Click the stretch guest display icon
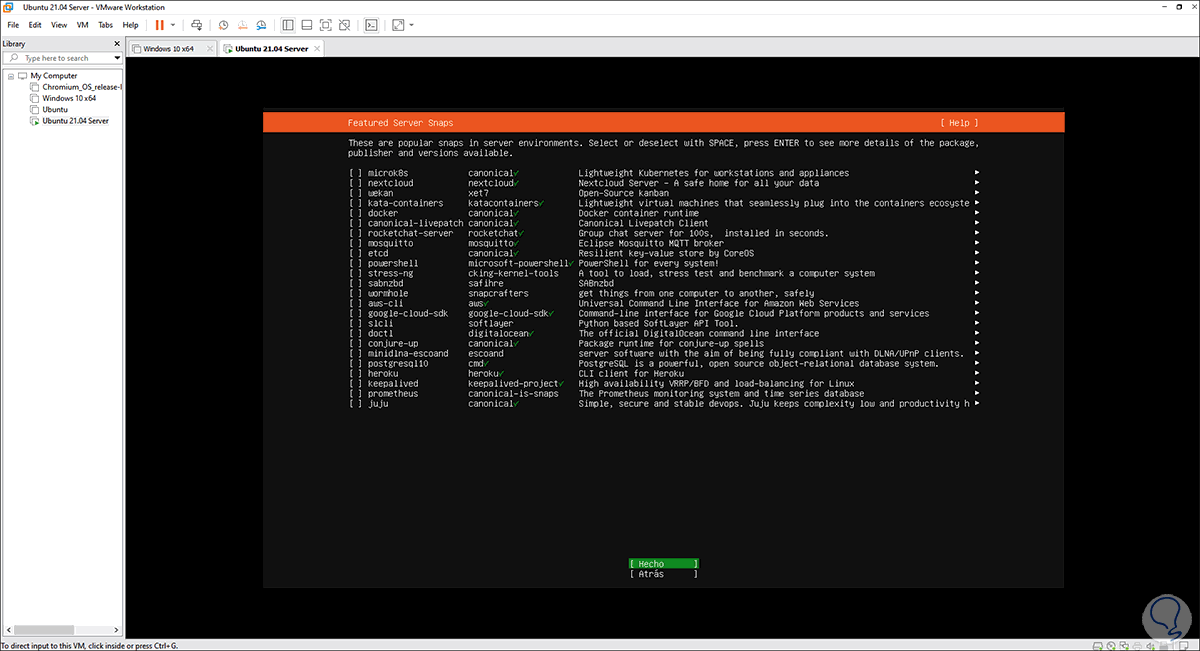Screen dimensions: 1200x651 (x=398, y=24)
